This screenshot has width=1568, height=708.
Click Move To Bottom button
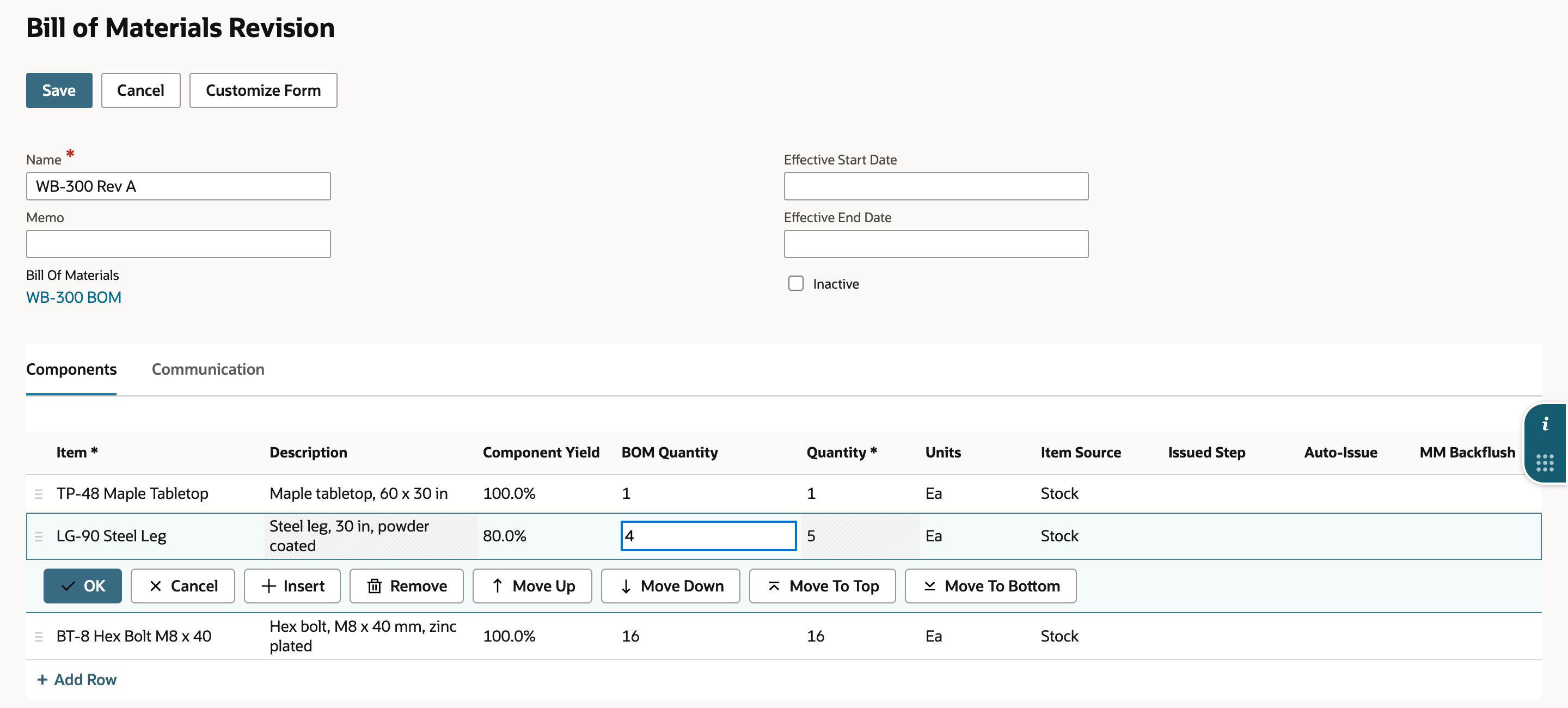click(x=990, y=585)
